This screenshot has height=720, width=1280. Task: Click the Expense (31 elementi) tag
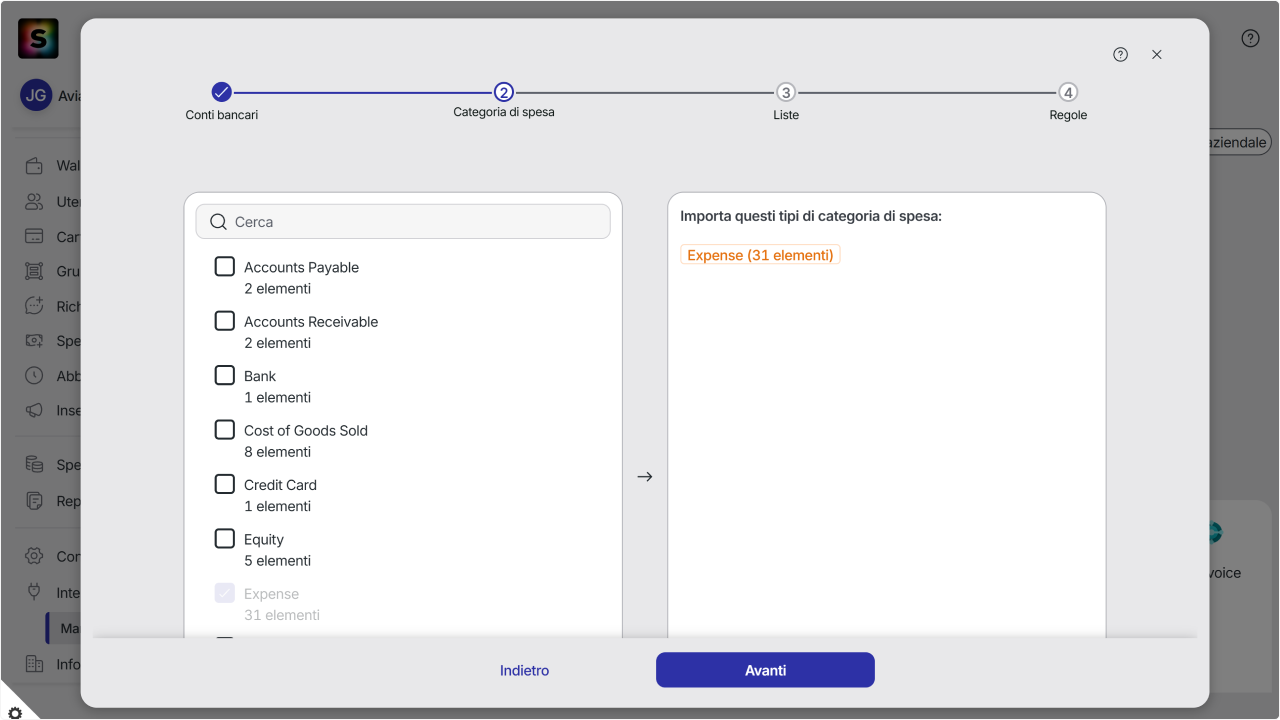coord(760,255)
